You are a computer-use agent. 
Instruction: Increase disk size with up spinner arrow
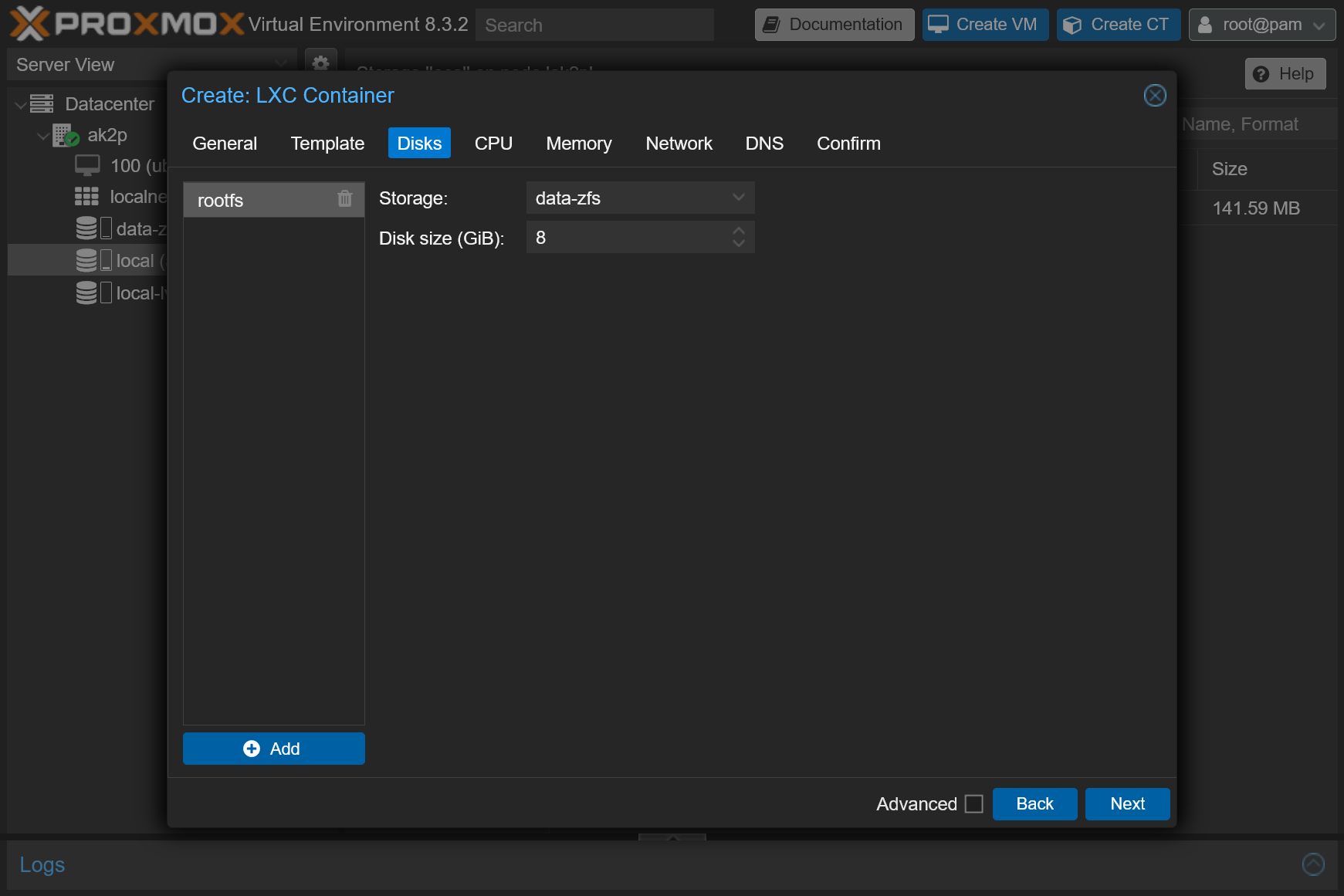pyautogui.click(x=739, y=231)
